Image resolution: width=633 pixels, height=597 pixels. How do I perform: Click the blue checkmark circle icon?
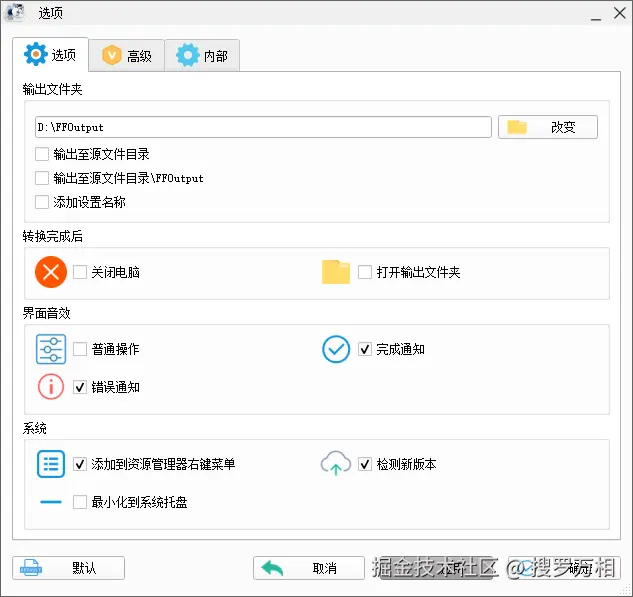(x=336, y=349)
